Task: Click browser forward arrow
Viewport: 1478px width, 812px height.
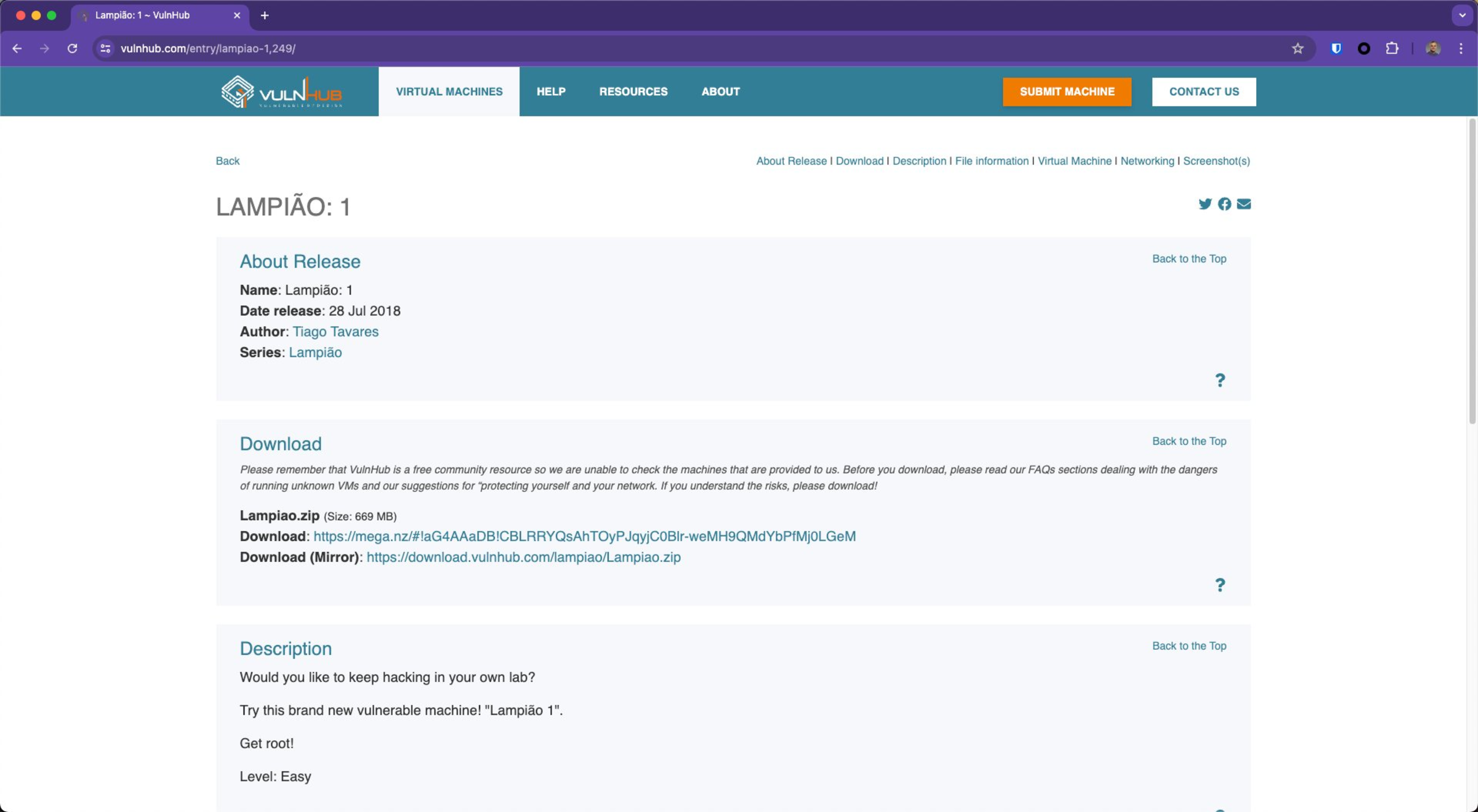Action: 44,49
